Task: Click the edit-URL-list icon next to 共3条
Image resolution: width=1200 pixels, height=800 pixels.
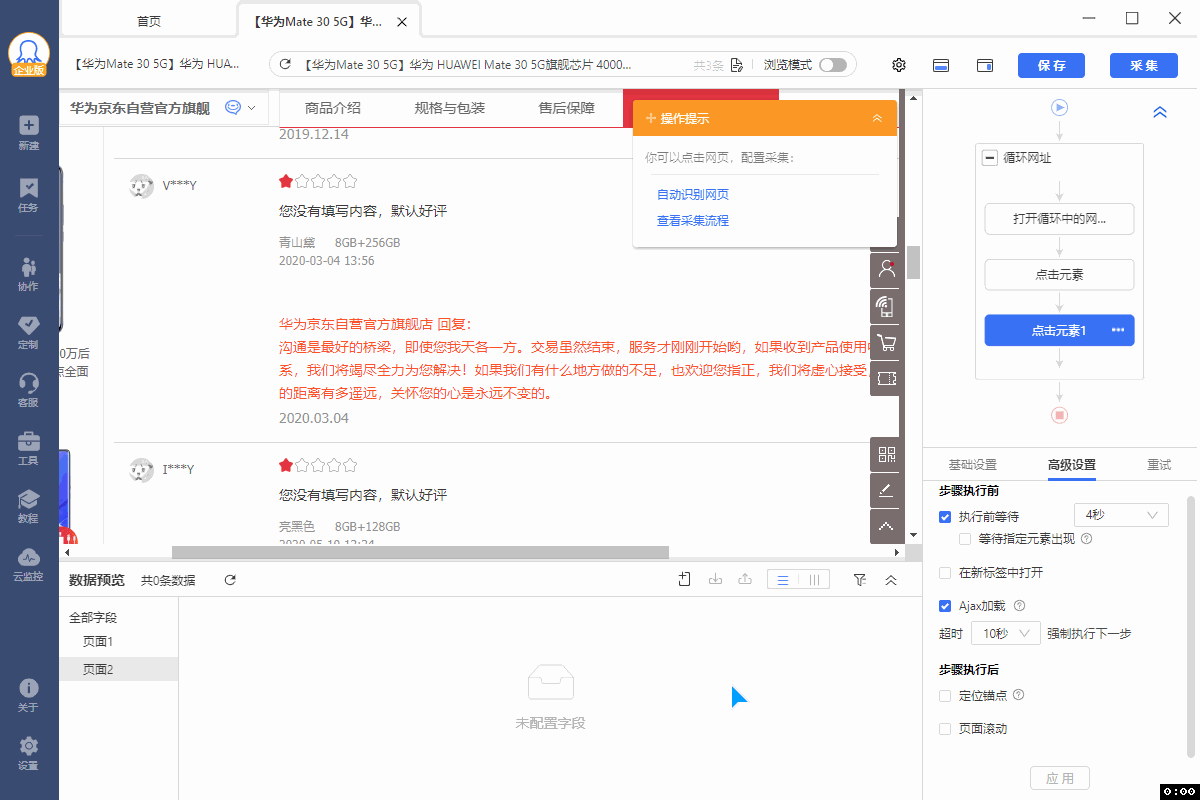Action: [x=737, y=65]
